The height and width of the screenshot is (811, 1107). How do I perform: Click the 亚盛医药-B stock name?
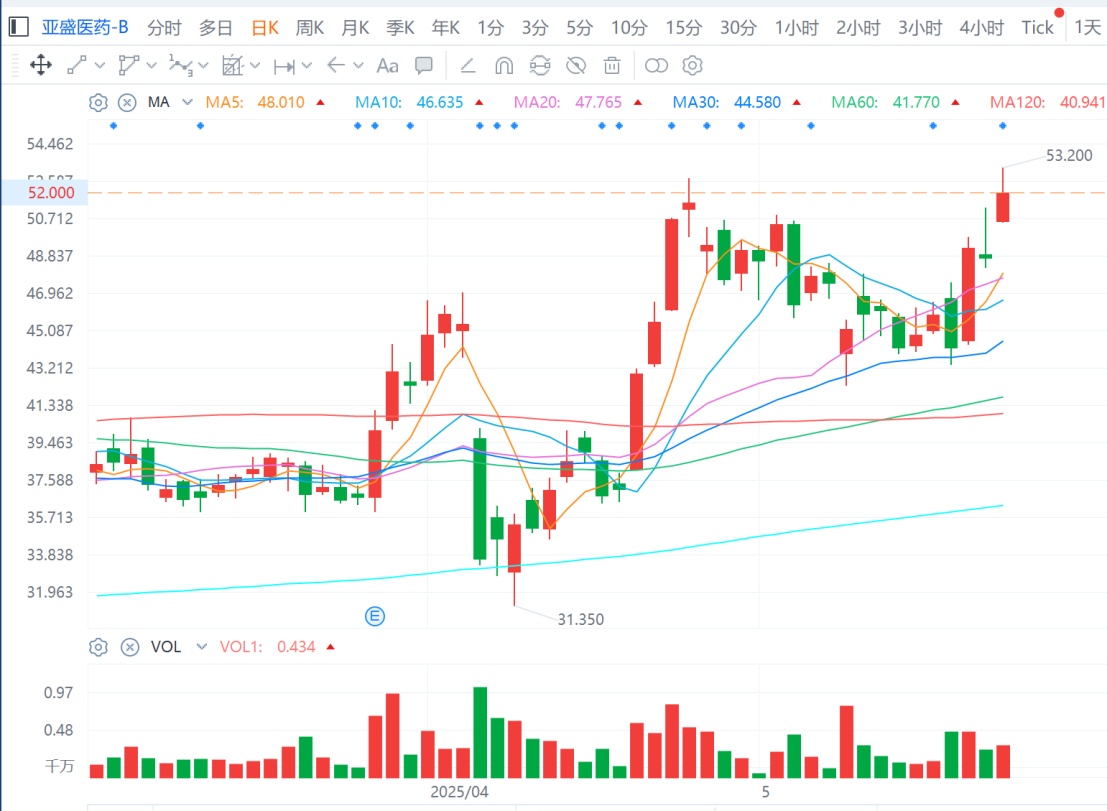(85, 28)
